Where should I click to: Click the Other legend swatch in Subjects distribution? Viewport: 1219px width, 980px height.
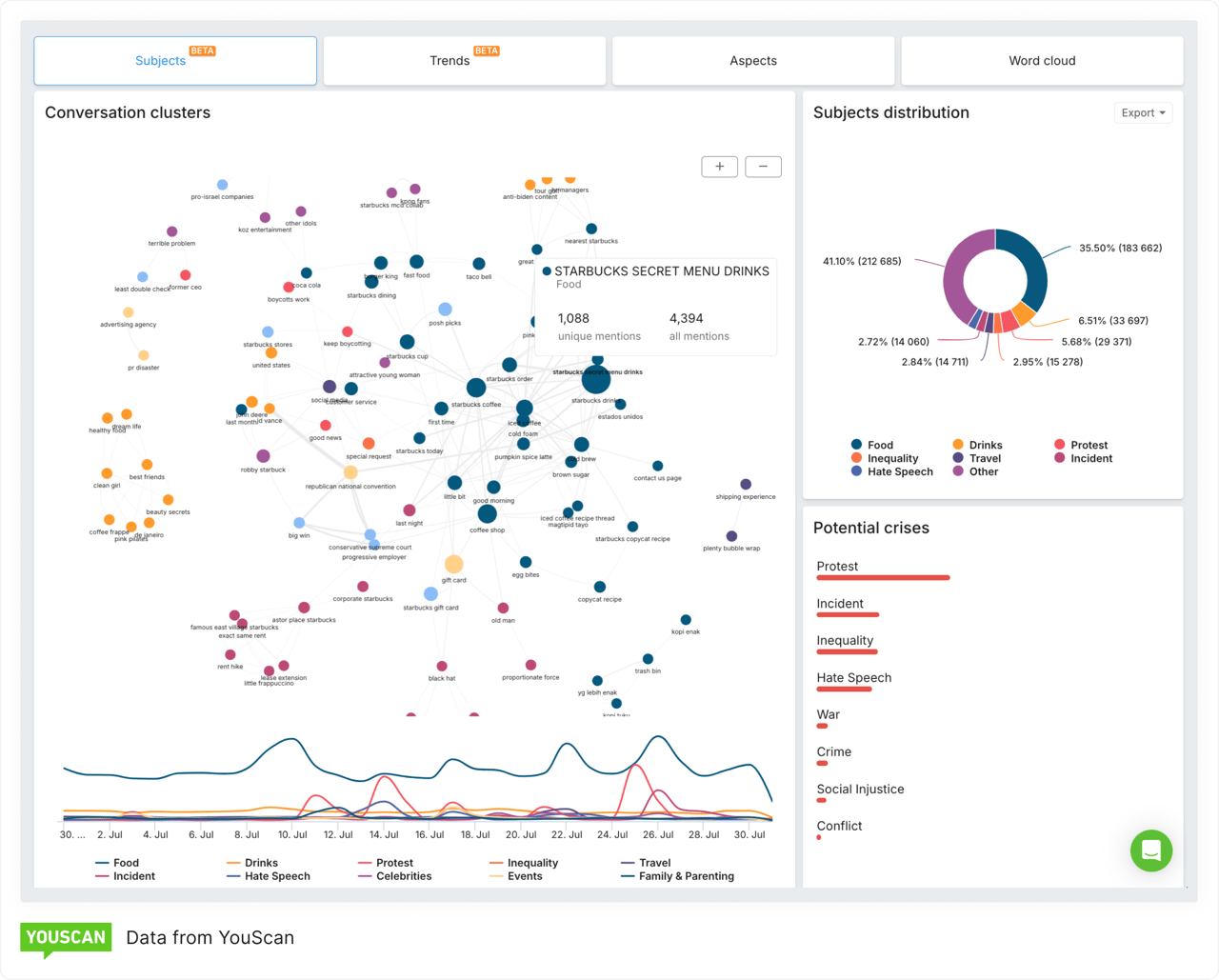tap(958, 471)
